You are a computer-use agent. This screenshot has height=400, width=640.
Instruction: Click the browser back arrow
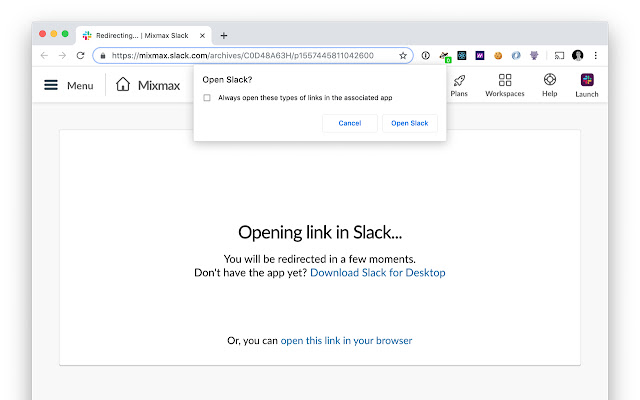(x=44, y=56)
